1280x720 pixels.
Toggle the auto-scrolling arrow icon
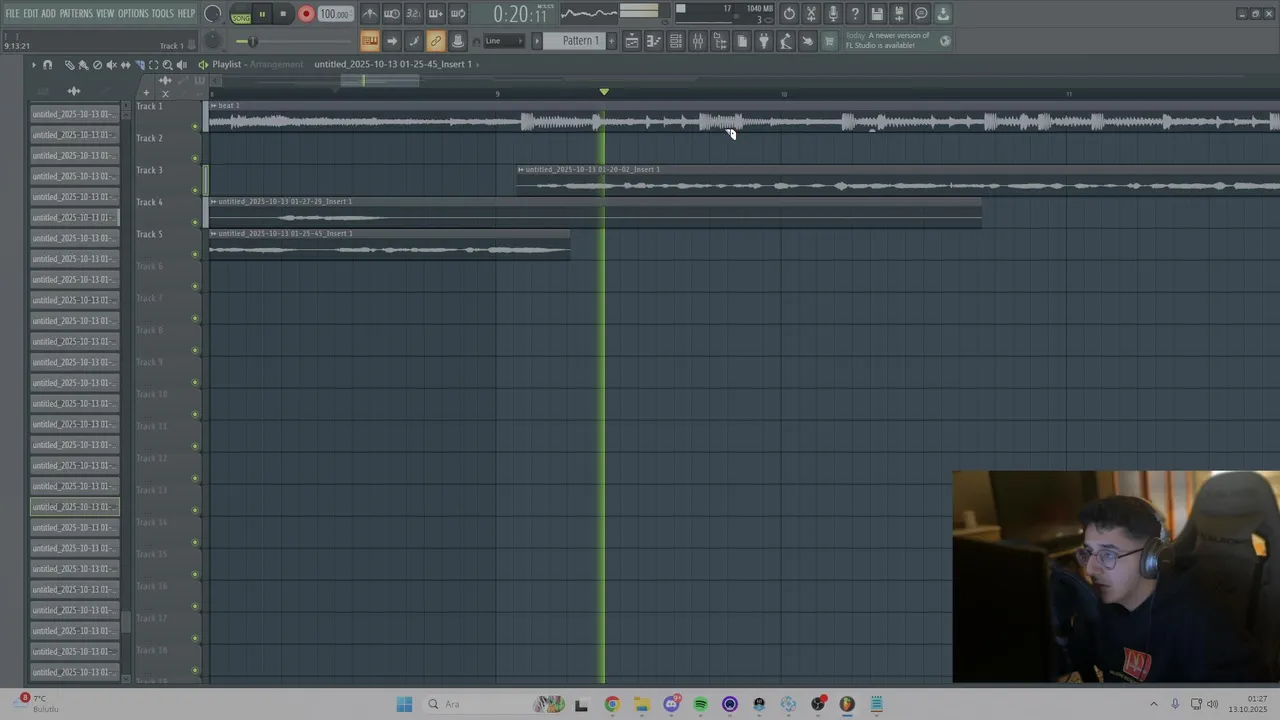(392, 41)
